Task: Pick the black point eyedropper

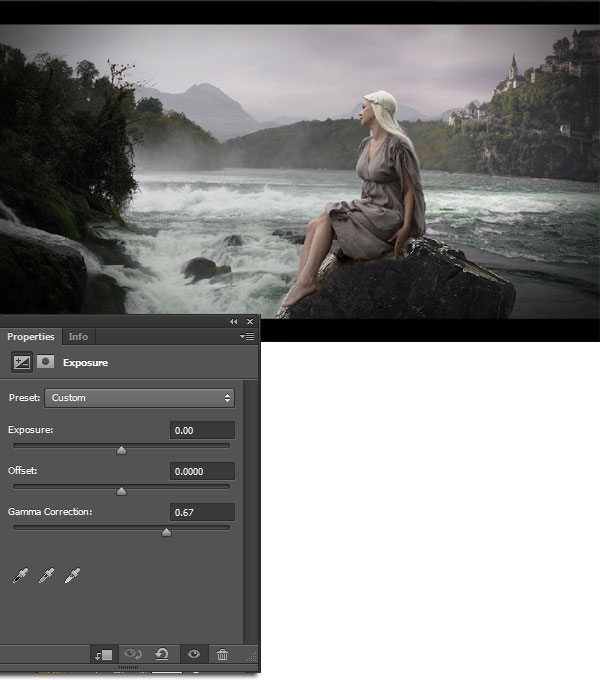Action: 20,575
